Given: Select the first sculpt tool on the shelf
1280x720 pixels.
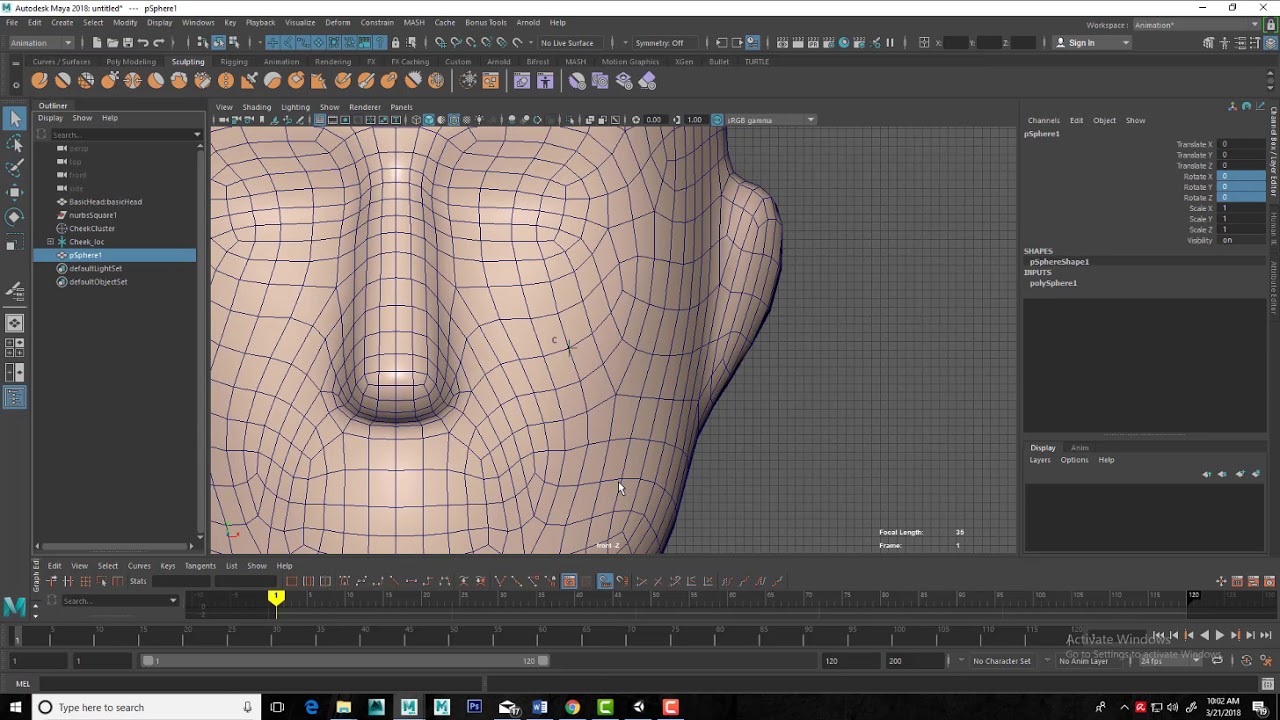Looking at the screenshot, I should (40, 81).
